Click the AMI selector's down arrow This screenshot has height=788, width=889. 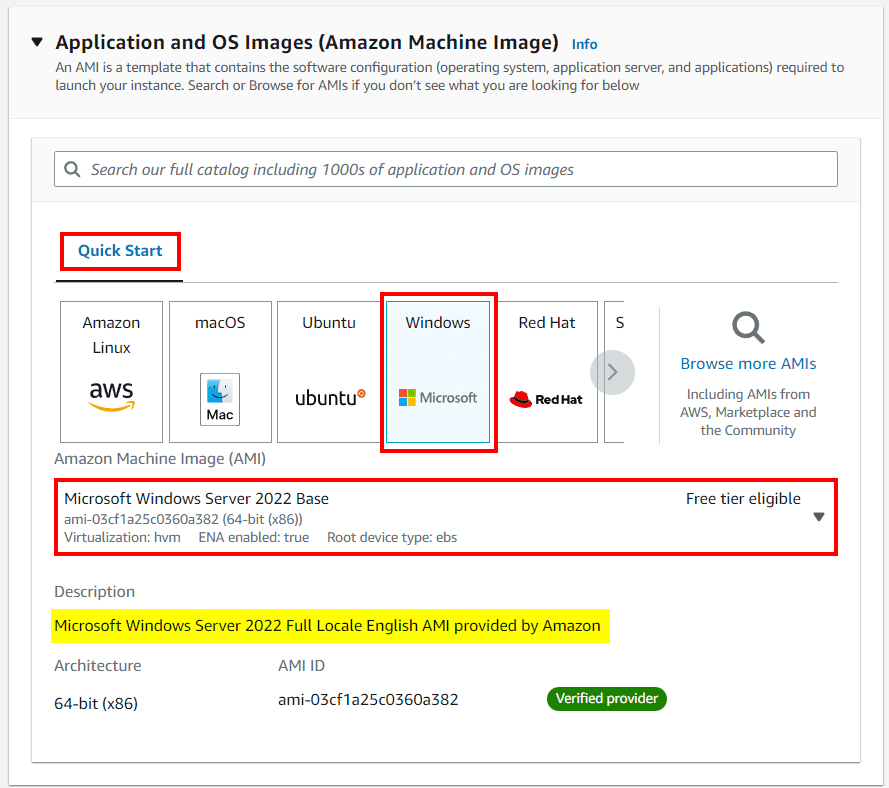coord(818,517)
